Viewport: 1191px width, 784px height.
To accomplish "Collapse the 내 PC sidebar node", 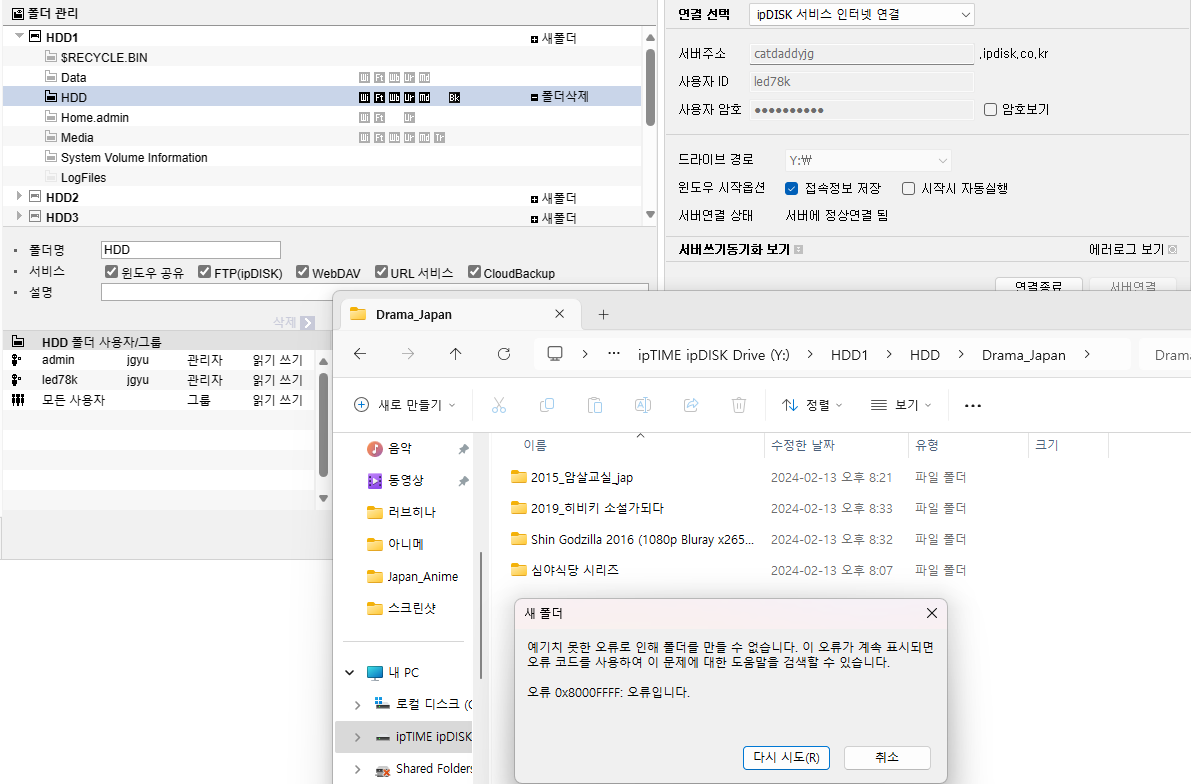I will (x=349, y=672).
